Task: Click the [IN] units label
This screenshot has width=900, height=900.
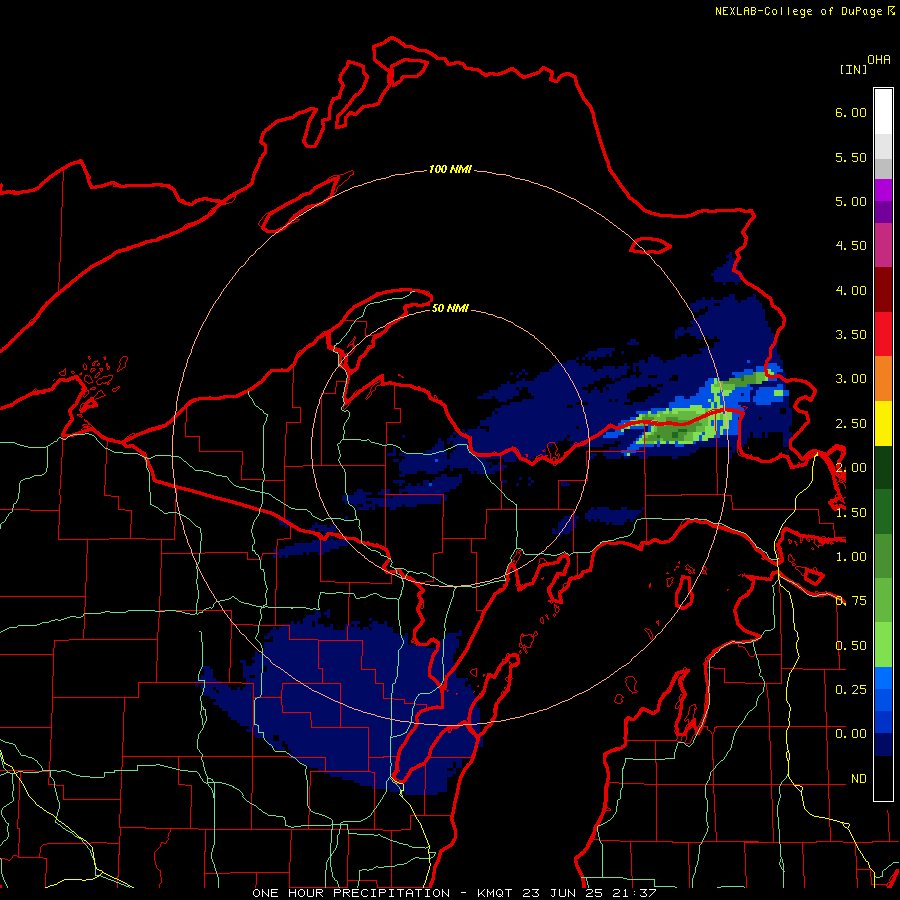Action: [x=853, y=69]
